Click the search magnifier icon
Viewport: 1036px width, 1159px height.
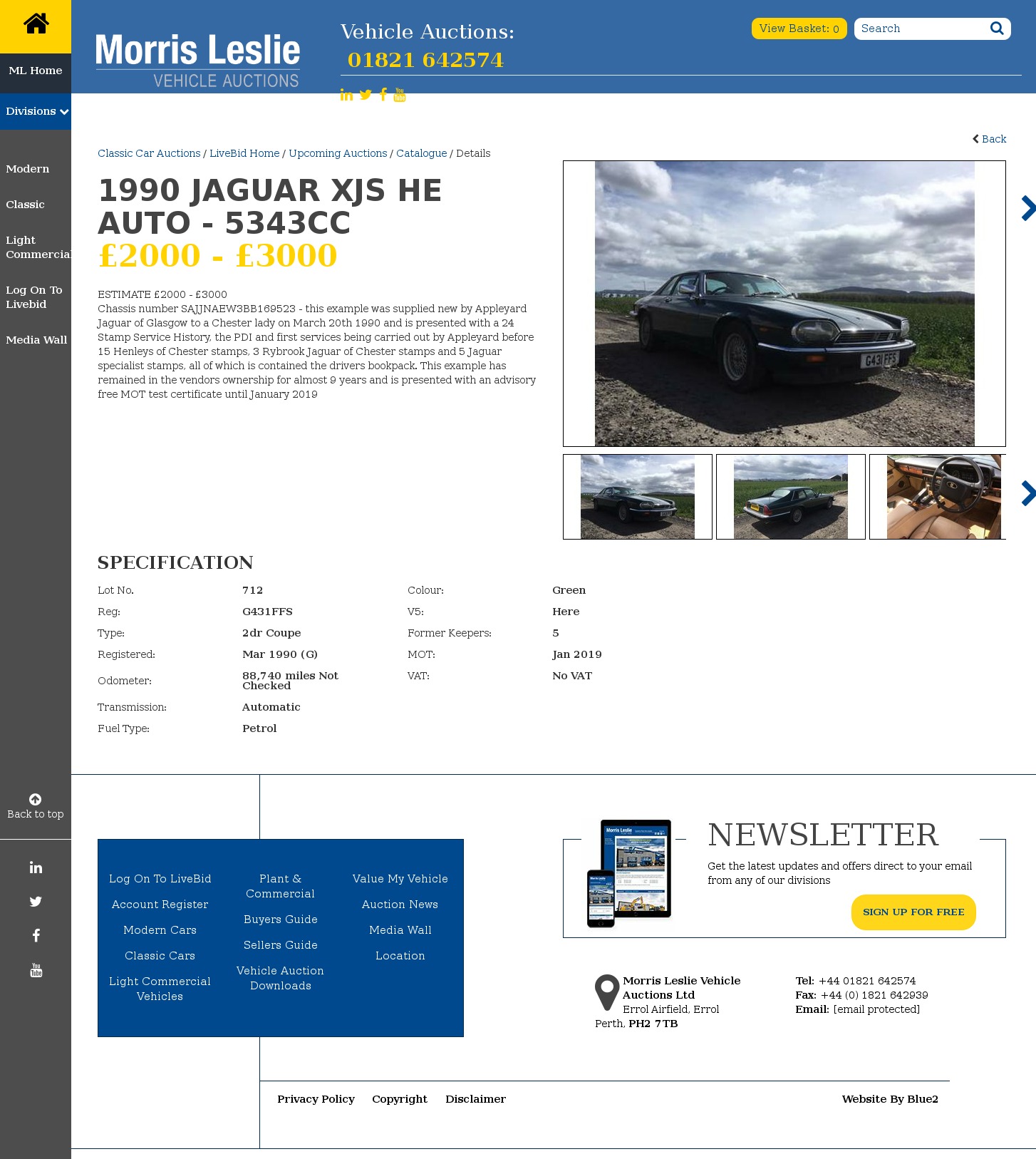pos(997,29)
